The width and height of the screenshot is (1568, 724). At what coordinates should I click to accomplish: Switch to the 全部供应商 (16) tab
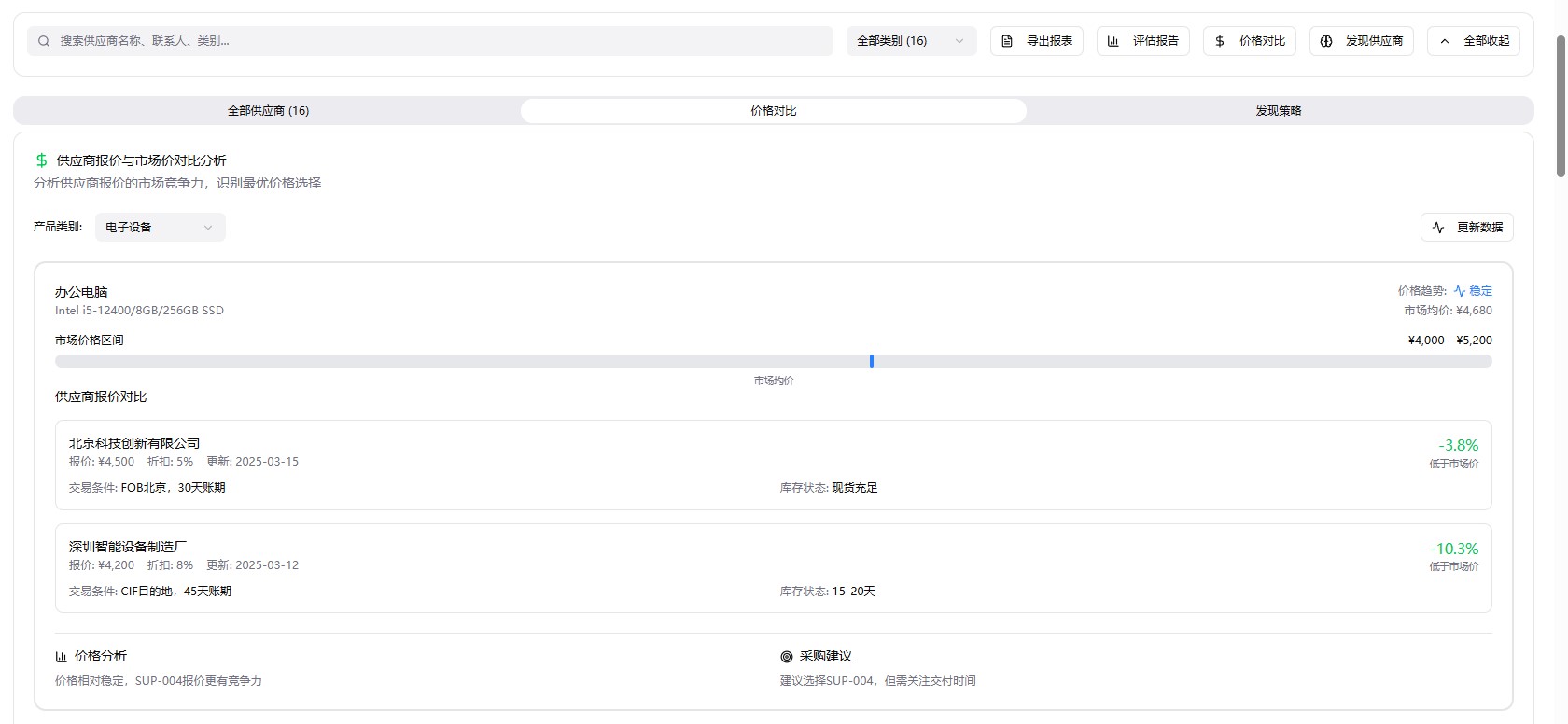(x=268, y=111)
